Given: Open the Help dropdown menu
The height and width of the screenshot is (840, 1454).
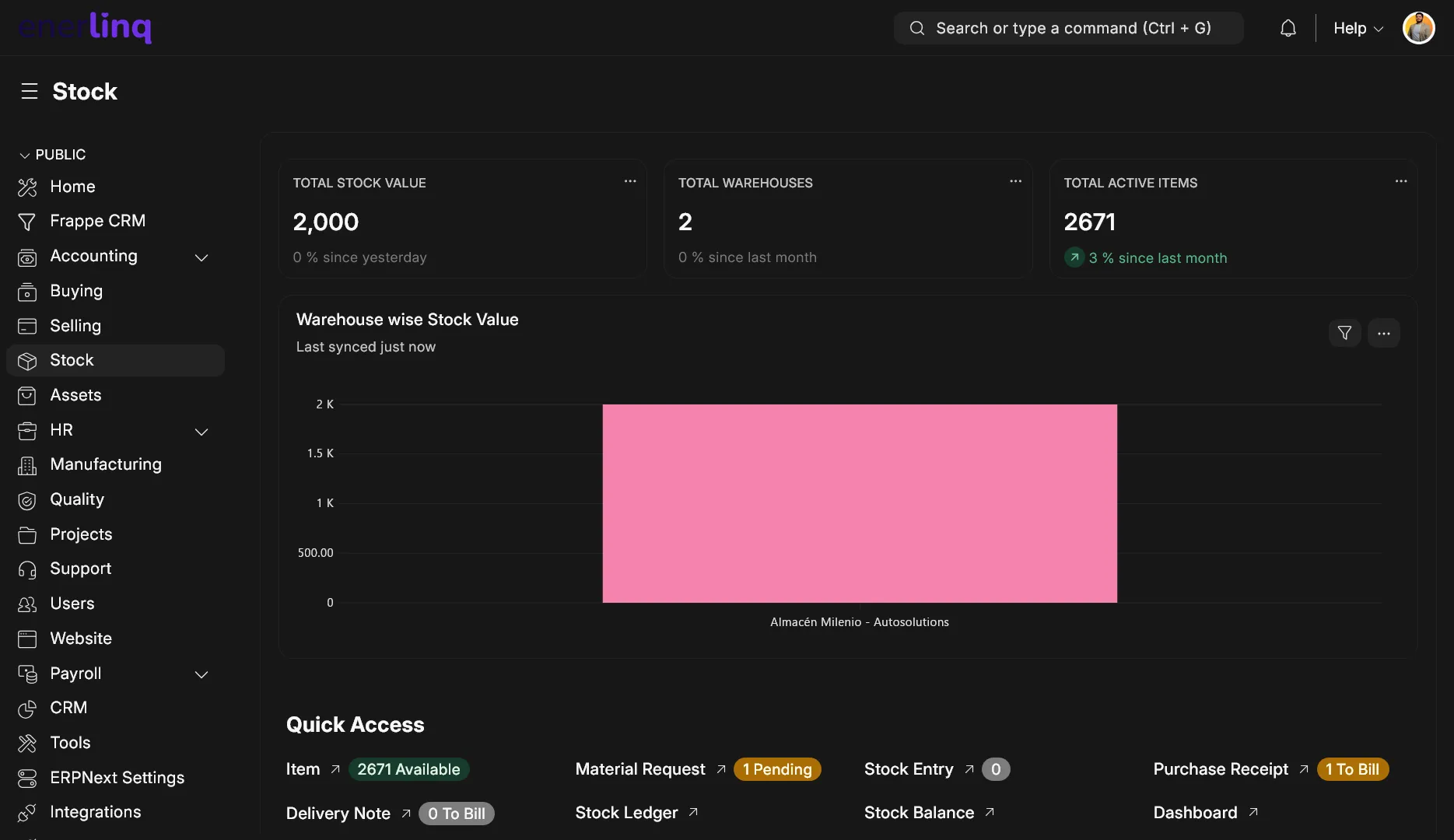Looking at the screenshot, I should (1357, 28).
